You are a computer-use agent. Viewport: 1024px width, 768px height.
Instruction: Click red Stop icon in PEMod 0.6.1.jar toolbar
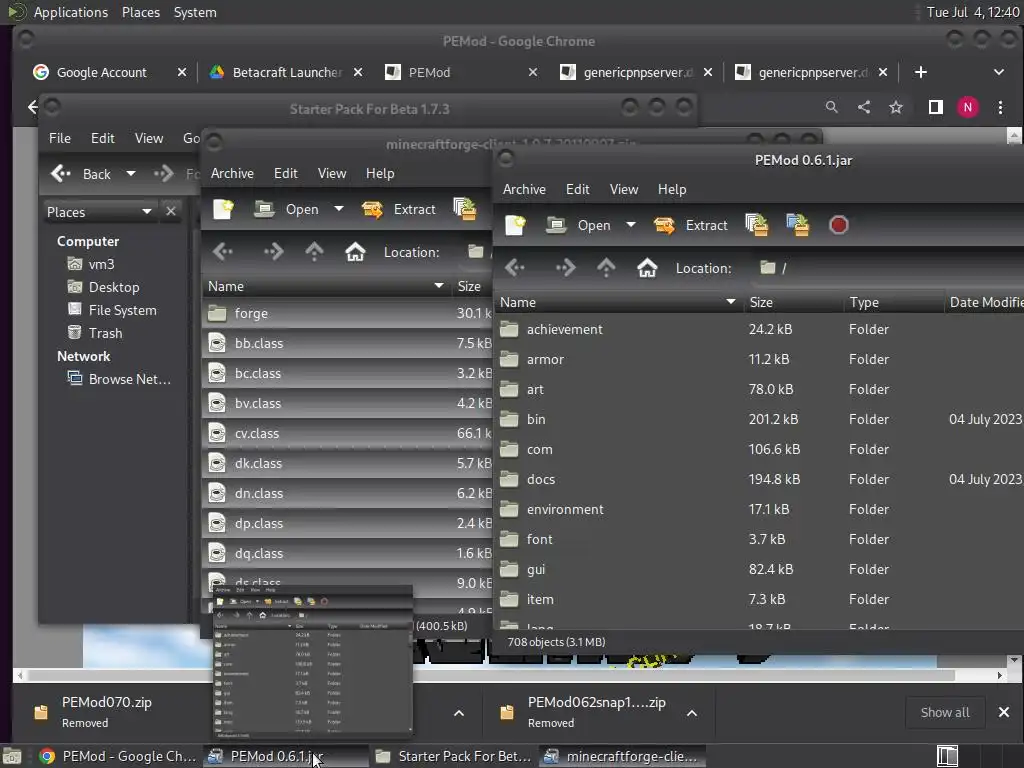point(839,225)
